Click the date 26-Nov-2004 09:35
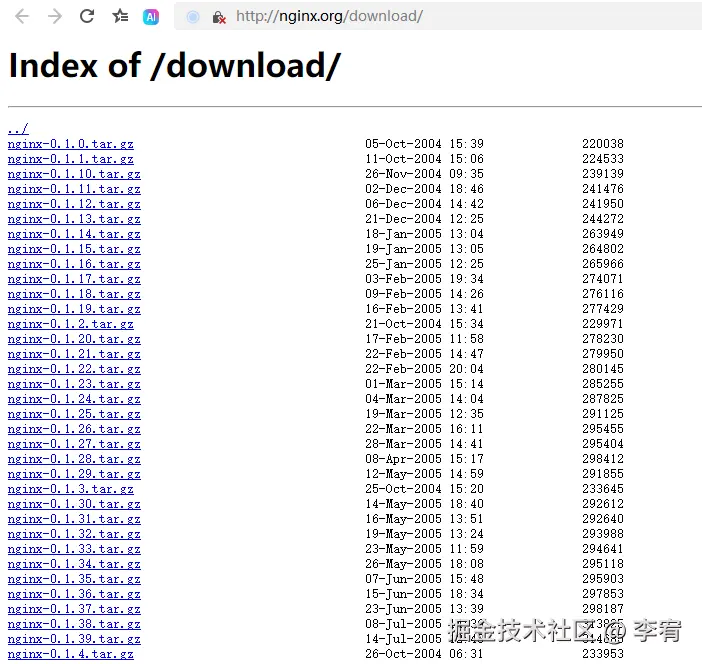 click(x=424, y=174)
